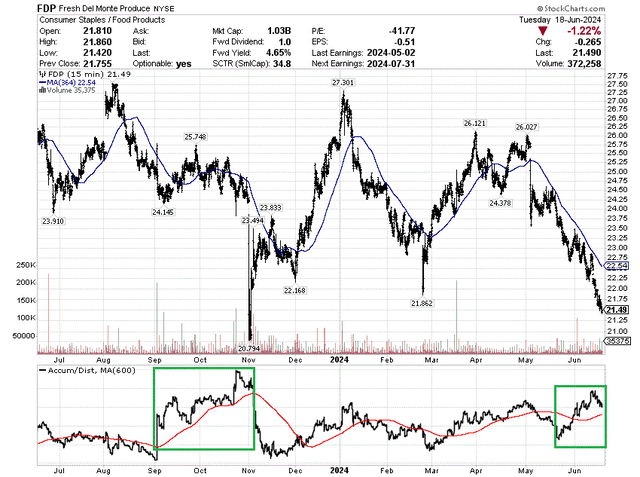Image resolution: width=640 pixels, height=477 pixels.
Task: Click the Mkt Cap value 1.03B
Action: [x=279, y=31]
